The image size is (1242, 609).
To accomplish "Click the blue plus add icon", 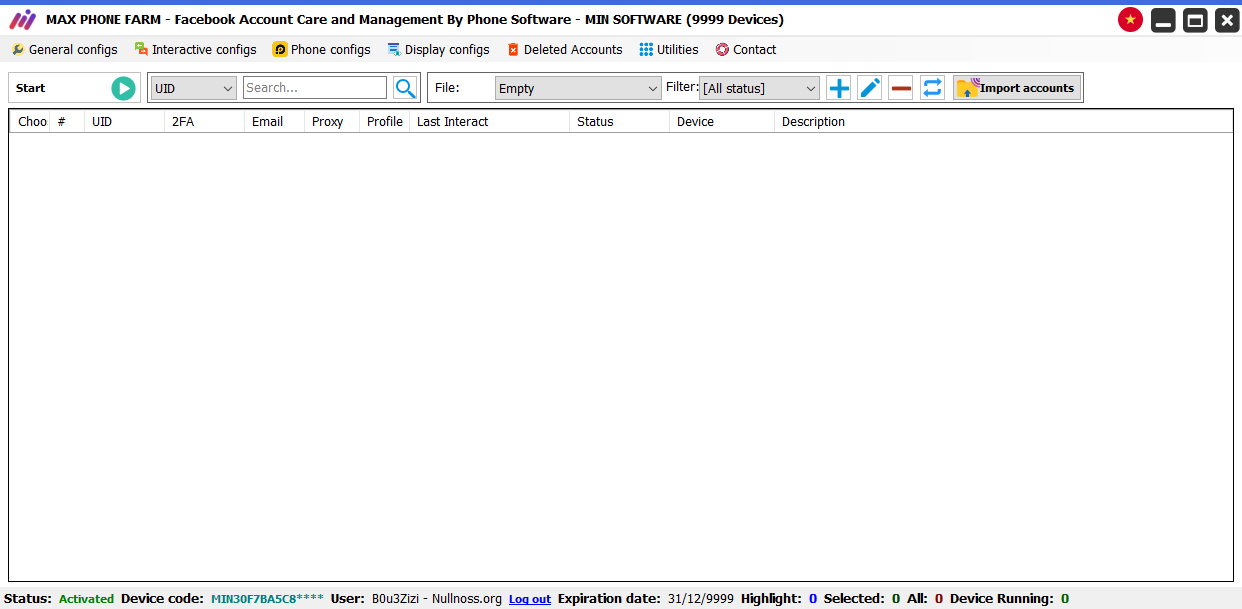I will (x=839, y=88).
